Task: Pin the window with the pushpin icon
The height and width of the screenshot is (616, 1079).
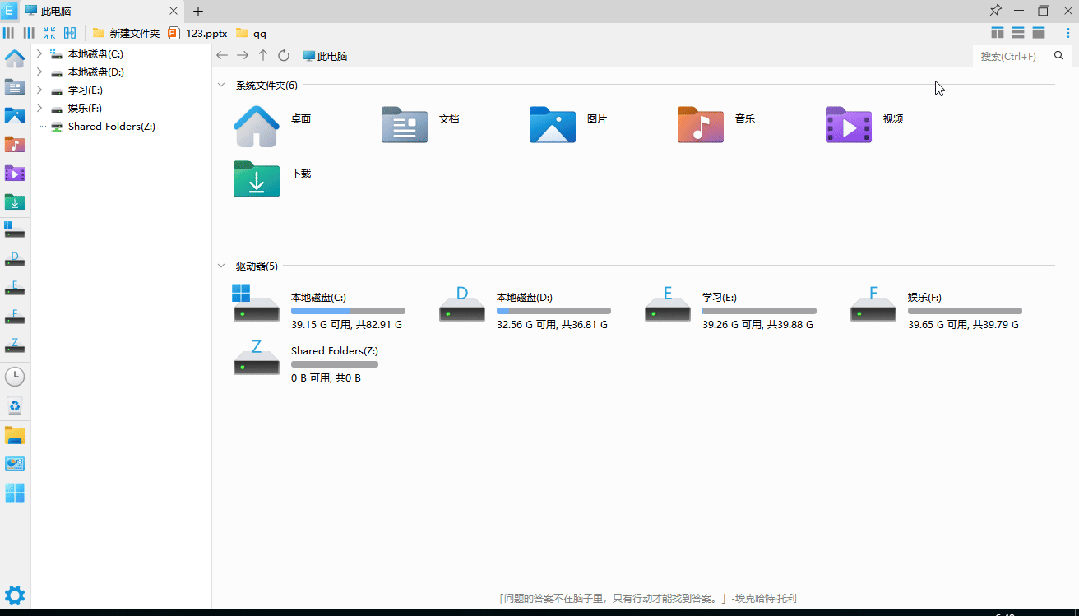Action: coord(996,10)
